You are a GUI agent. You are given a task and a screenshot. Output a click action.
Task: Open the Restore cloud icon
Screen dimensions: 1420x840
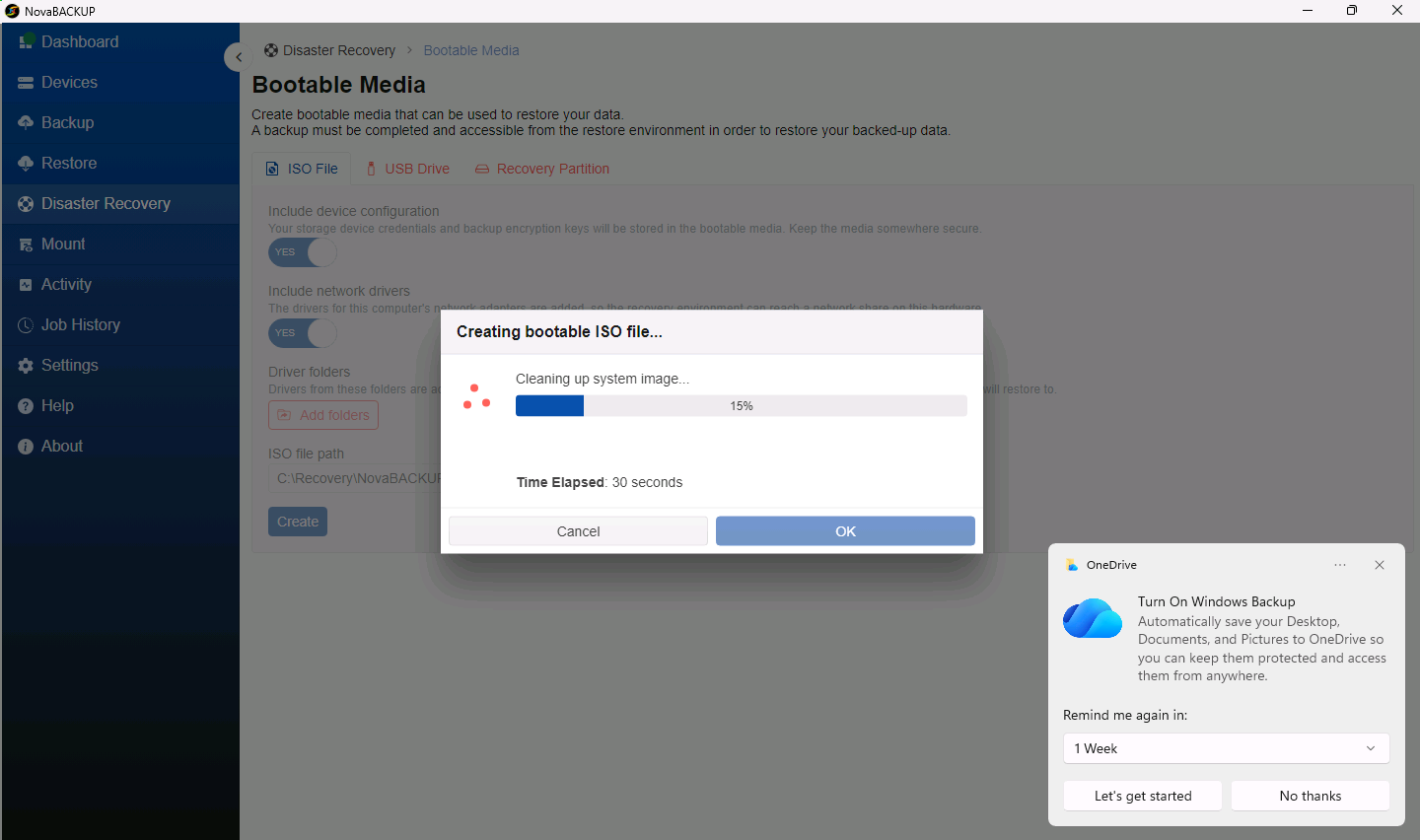[26, 164]
